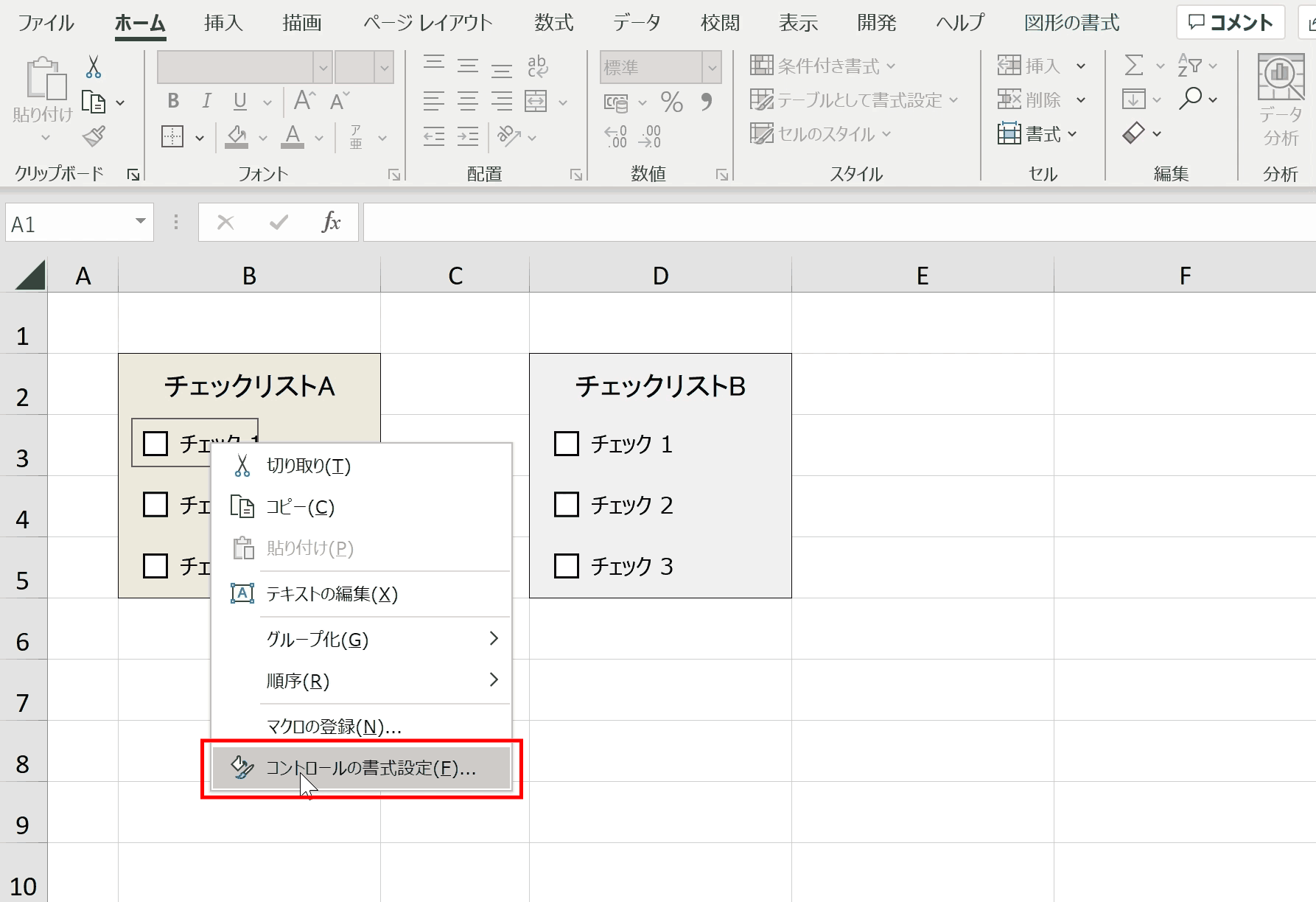Viewport: 1316px width, 902px height.
Task: Open the font name dropdown
Action: tap(323, 68)
